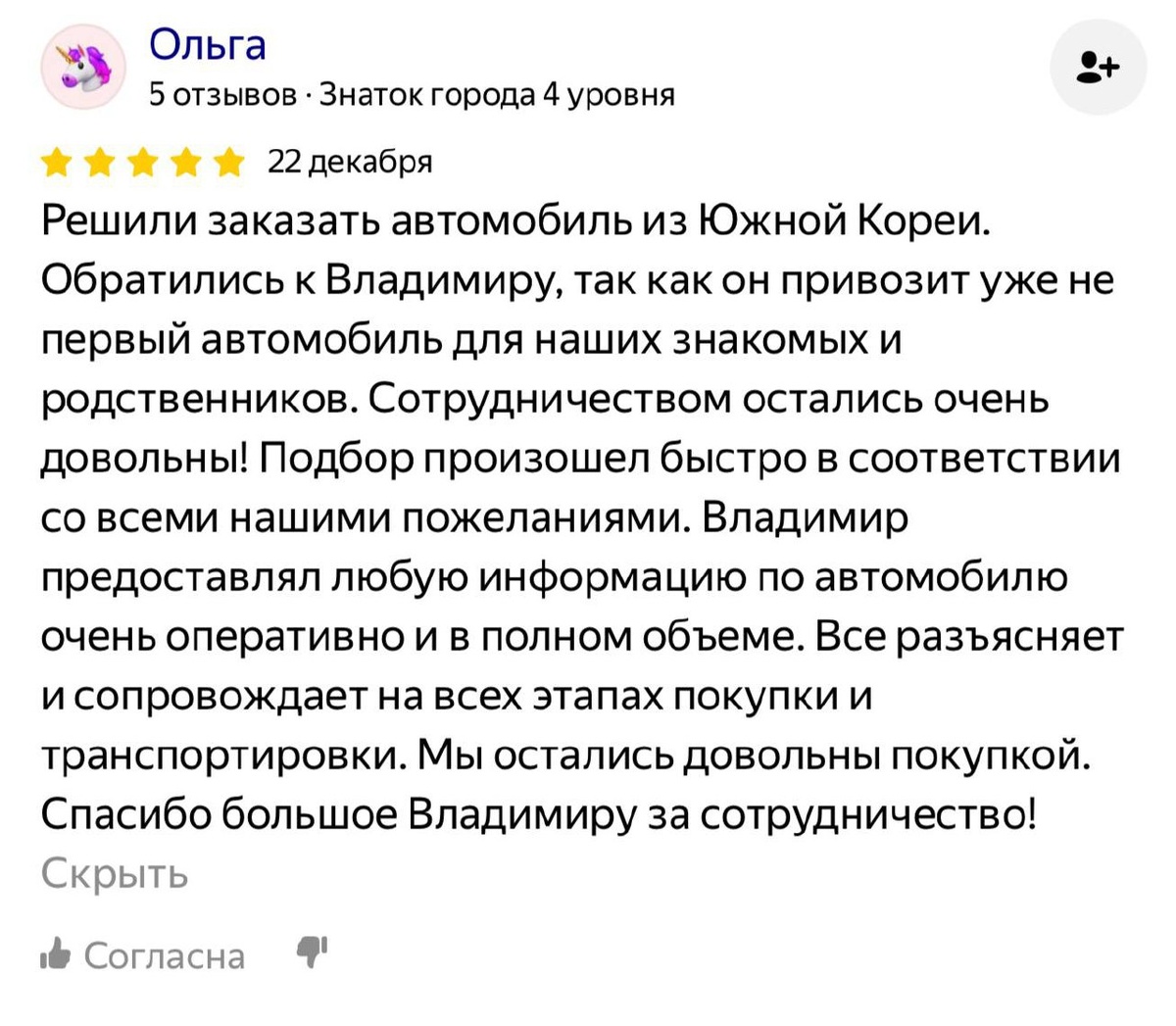
Task: Dislike the review with the thumbs down
Action: tap(312, 953)
